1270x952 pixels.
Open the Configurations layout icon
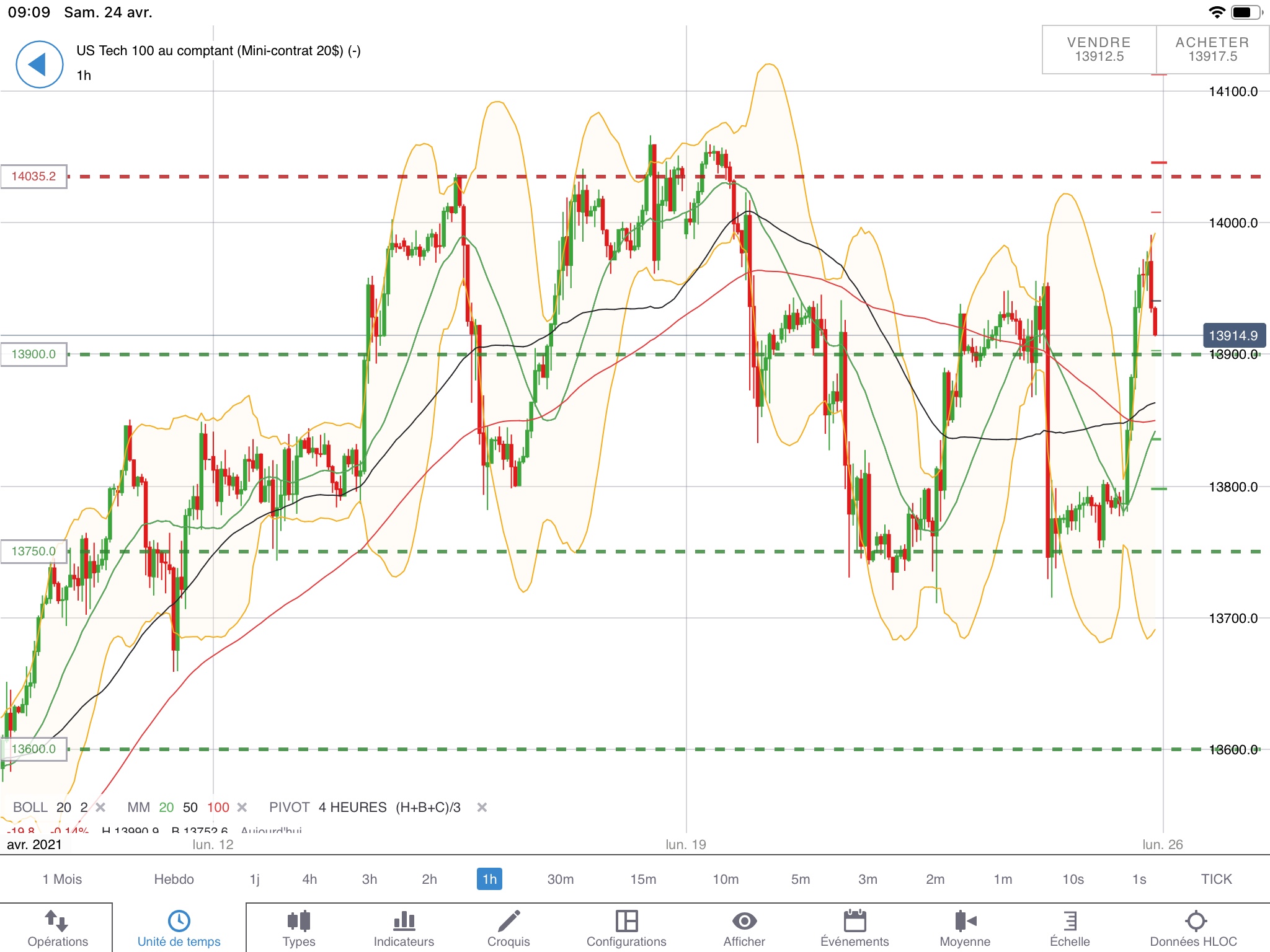626,928
